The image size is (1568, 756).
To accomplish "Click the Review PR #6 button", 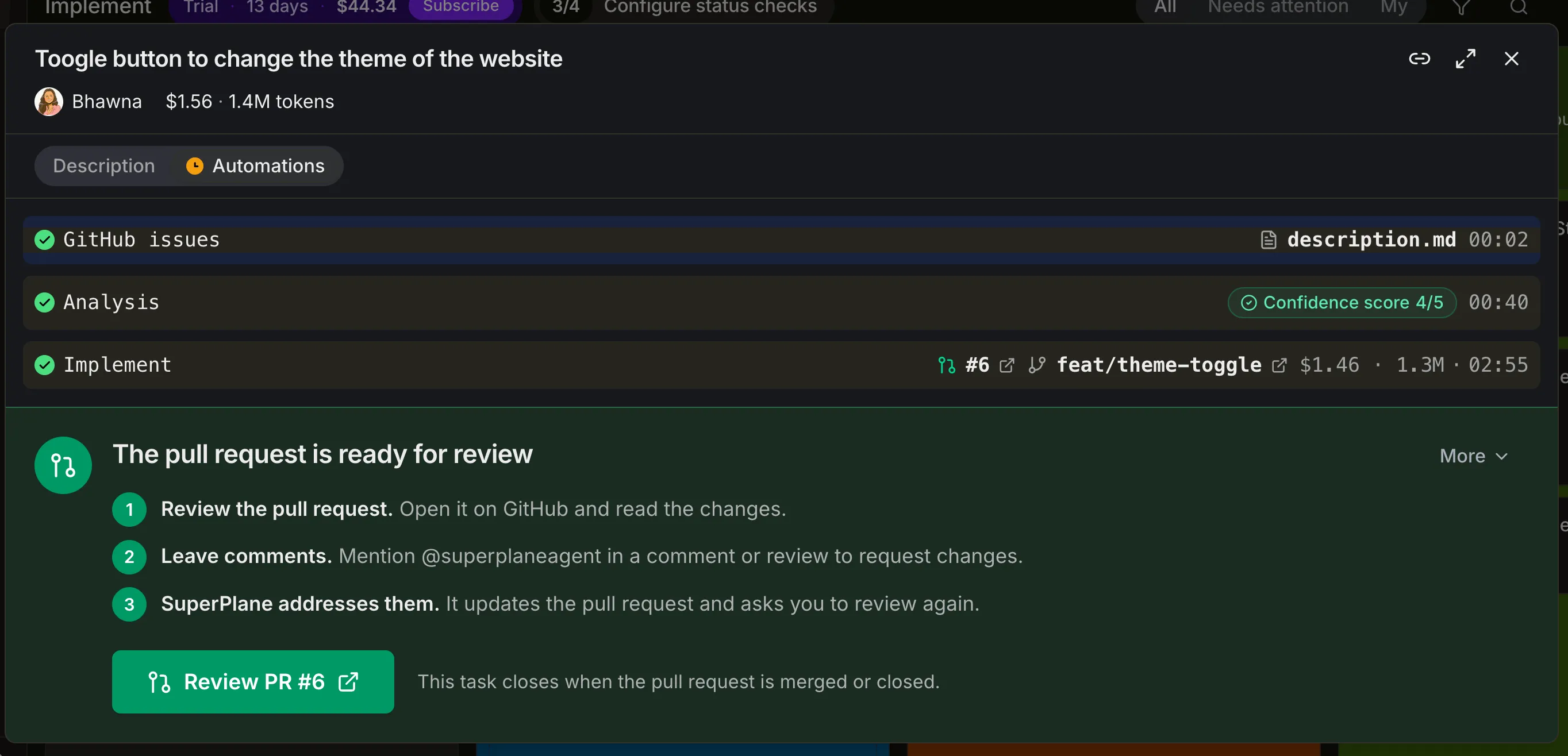I will click(x=253, y=682).
